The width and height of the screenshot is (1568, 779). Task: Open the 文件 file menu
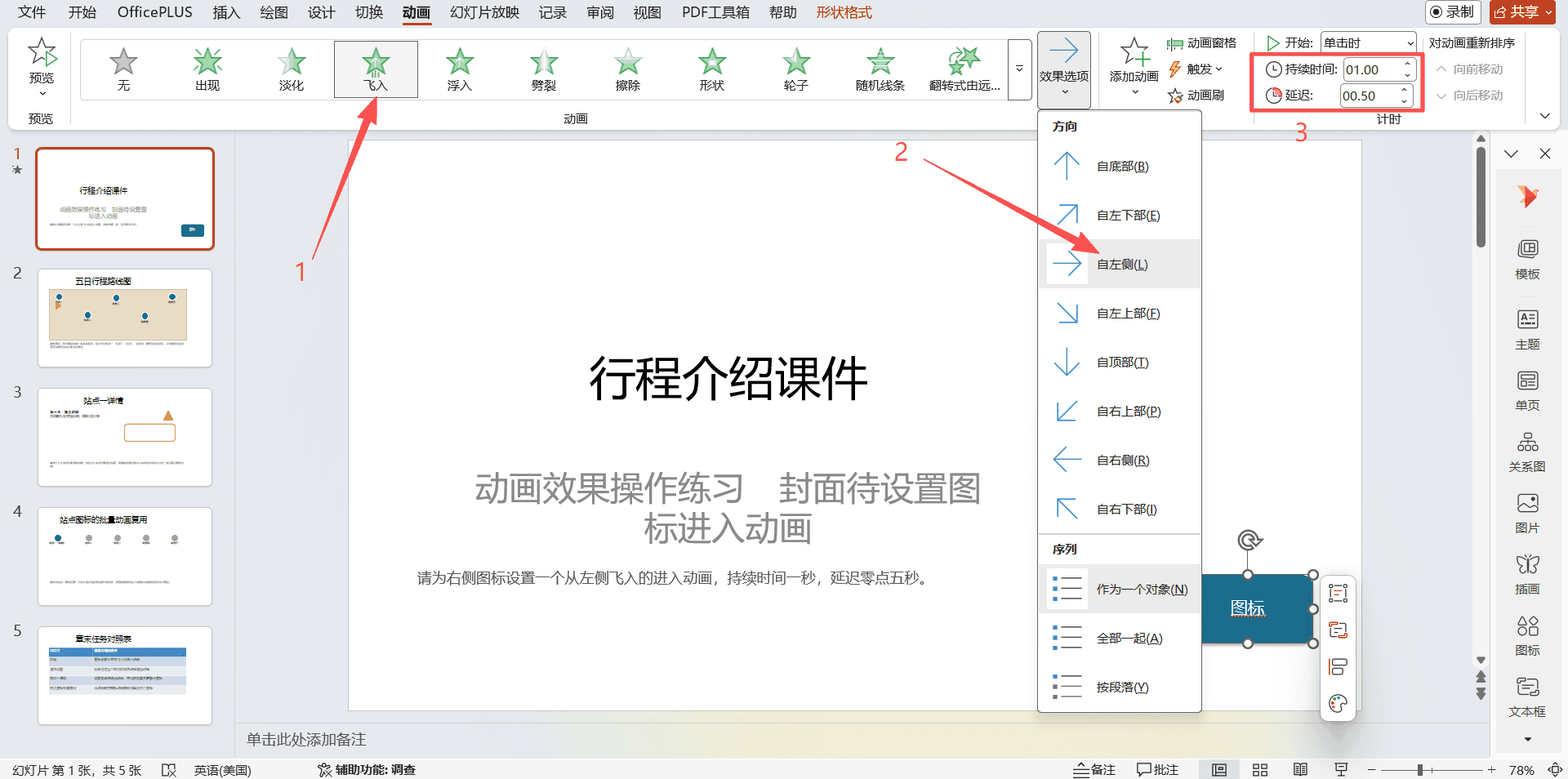(32, 12)
